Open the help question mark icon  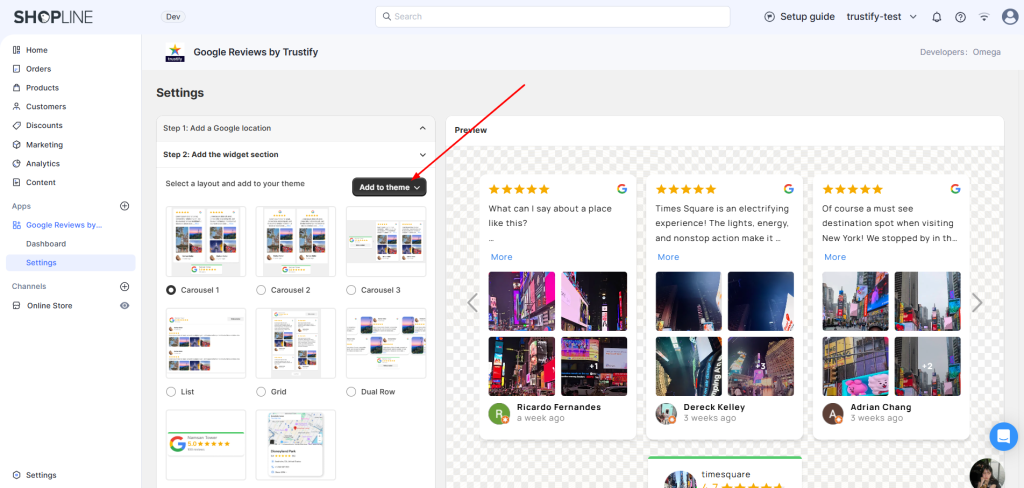point(960,17)
